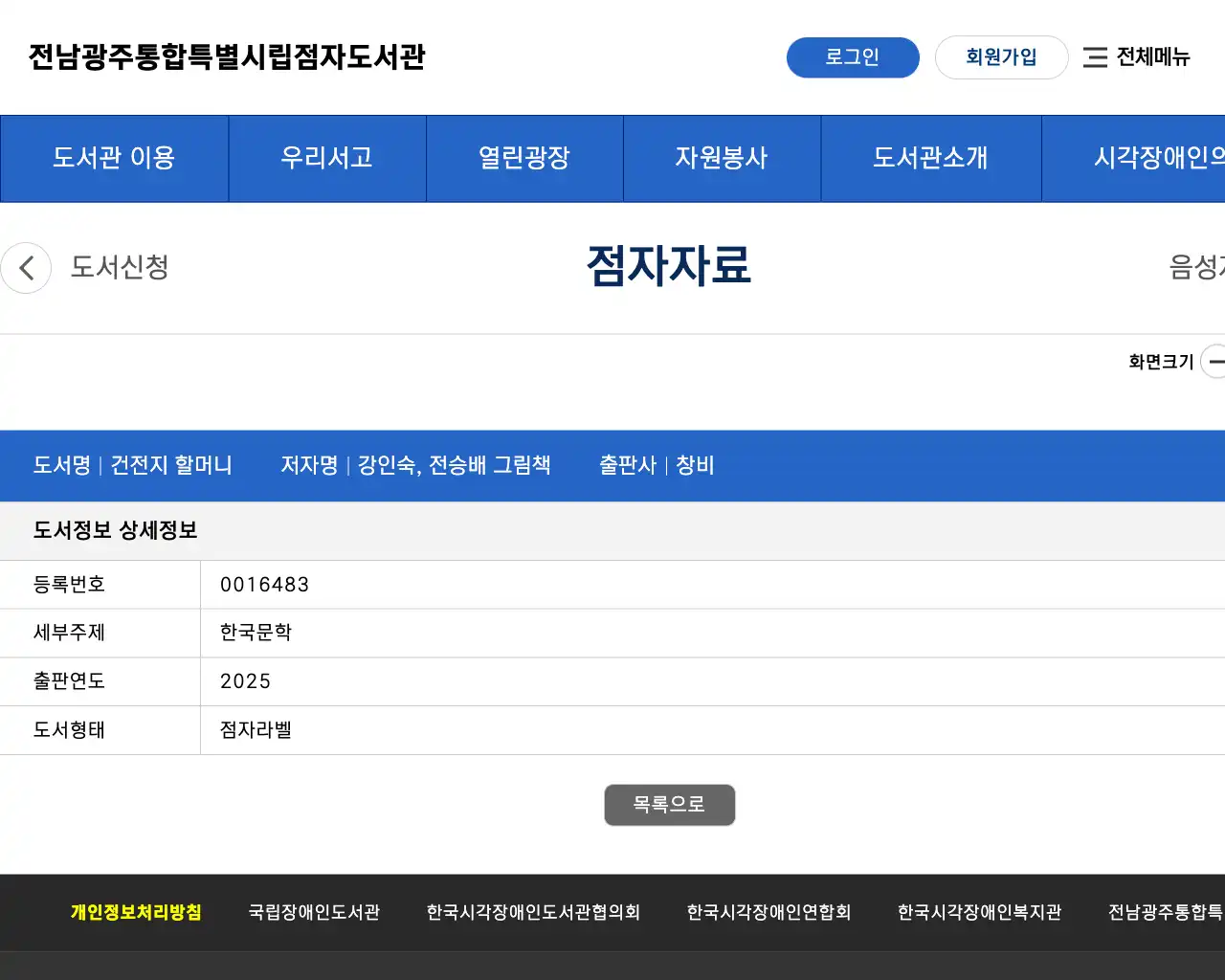Click the back arrow circle icon

coord(26,268)
